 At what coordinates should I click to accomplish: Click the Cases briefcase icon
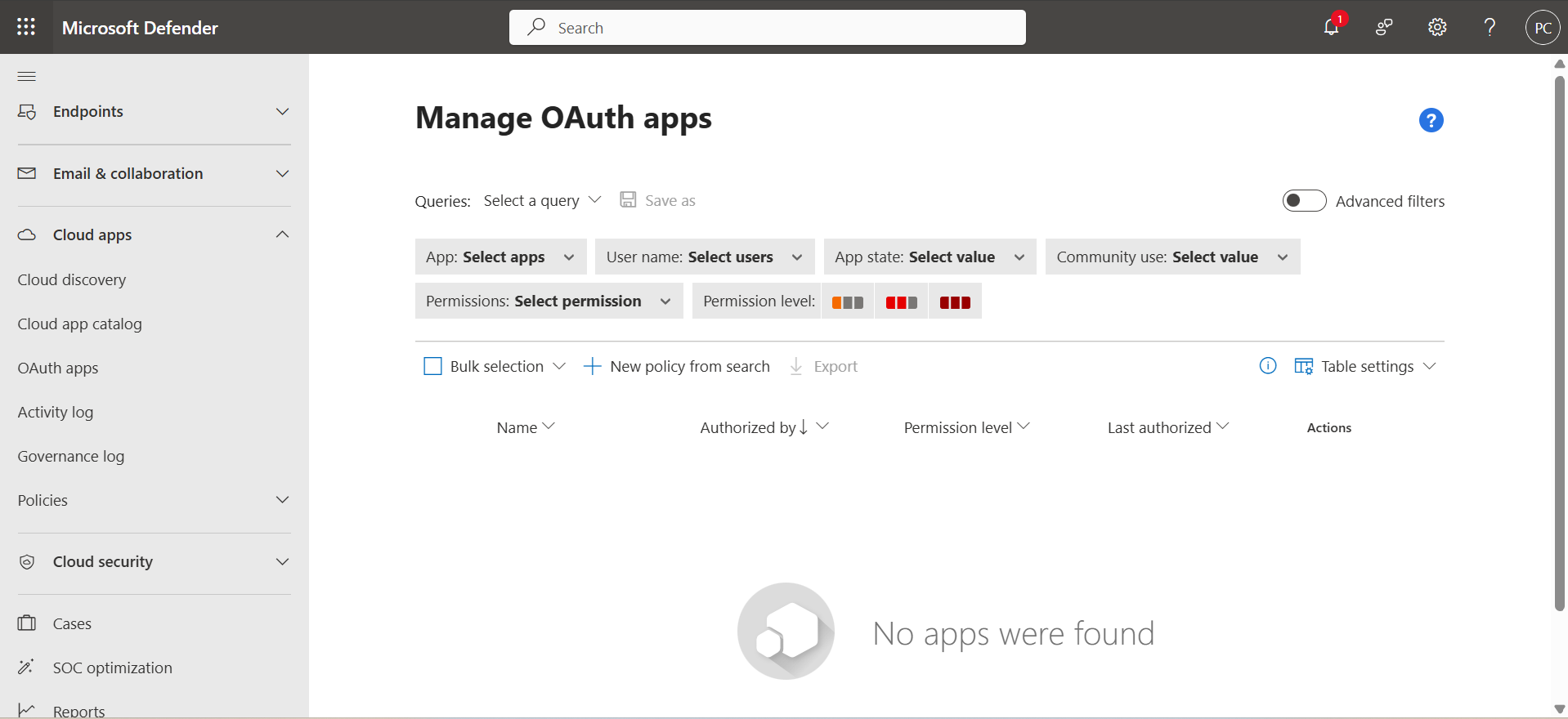[x=27, y=623]
